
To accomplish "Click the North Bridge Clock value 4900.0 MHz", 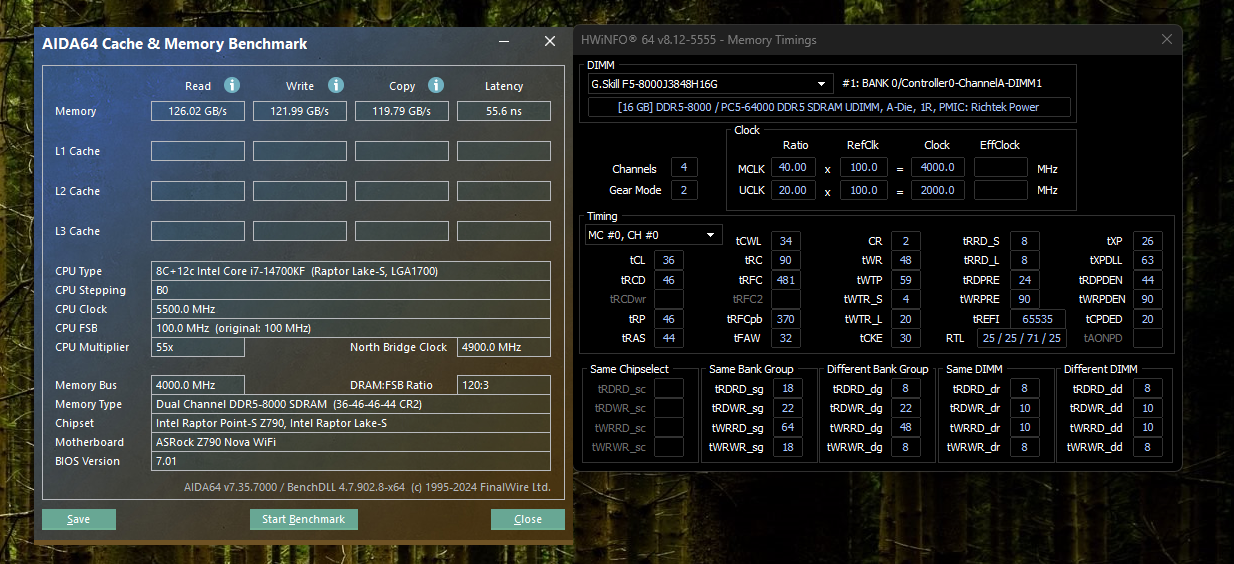I will tap(504, 347).
